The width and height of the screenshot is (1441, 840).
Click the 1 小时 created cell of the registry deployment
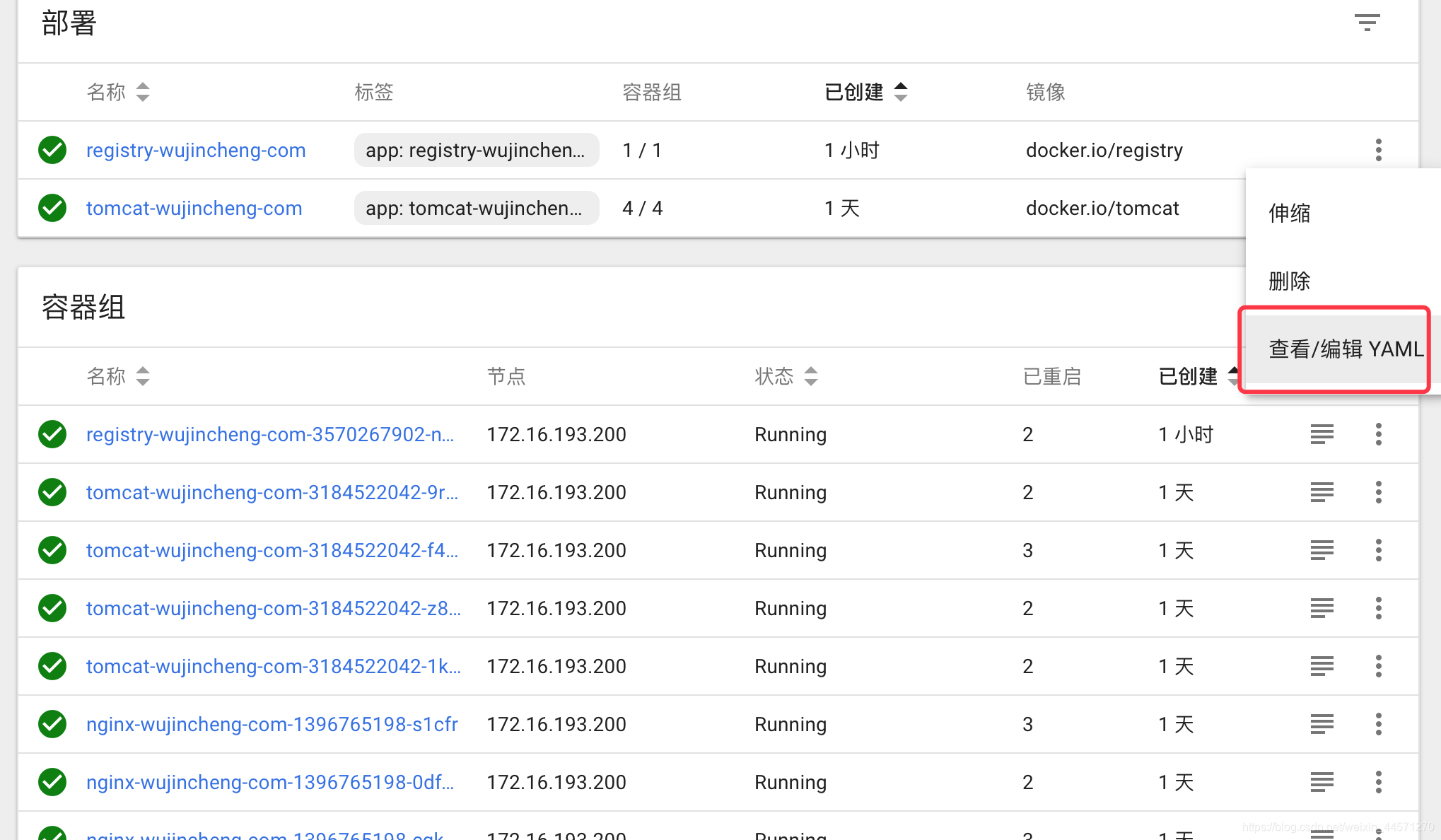851,150
